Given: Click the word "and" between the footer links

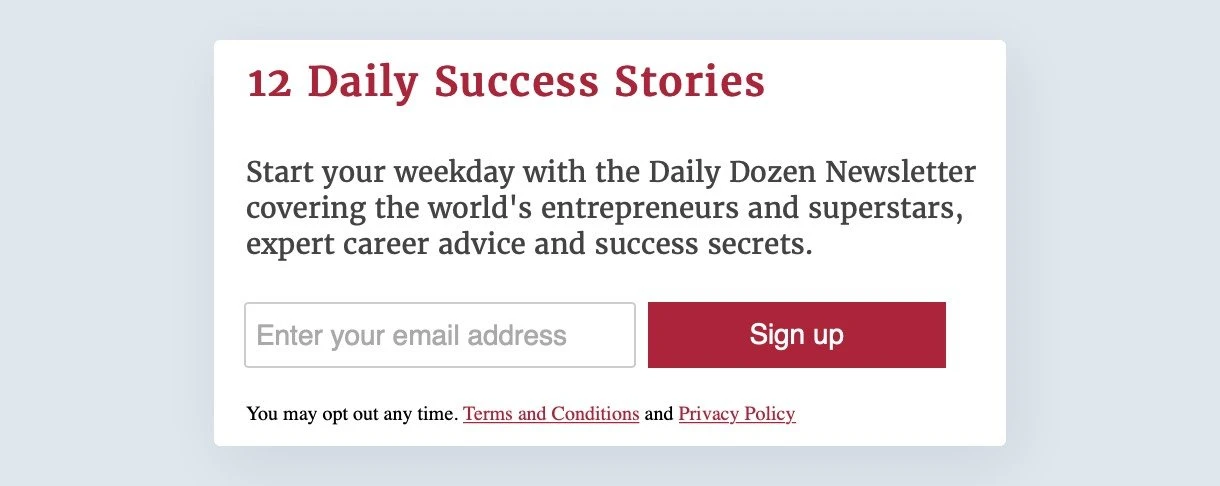Looking at the screenshot, I should click(x=659, y=414).
